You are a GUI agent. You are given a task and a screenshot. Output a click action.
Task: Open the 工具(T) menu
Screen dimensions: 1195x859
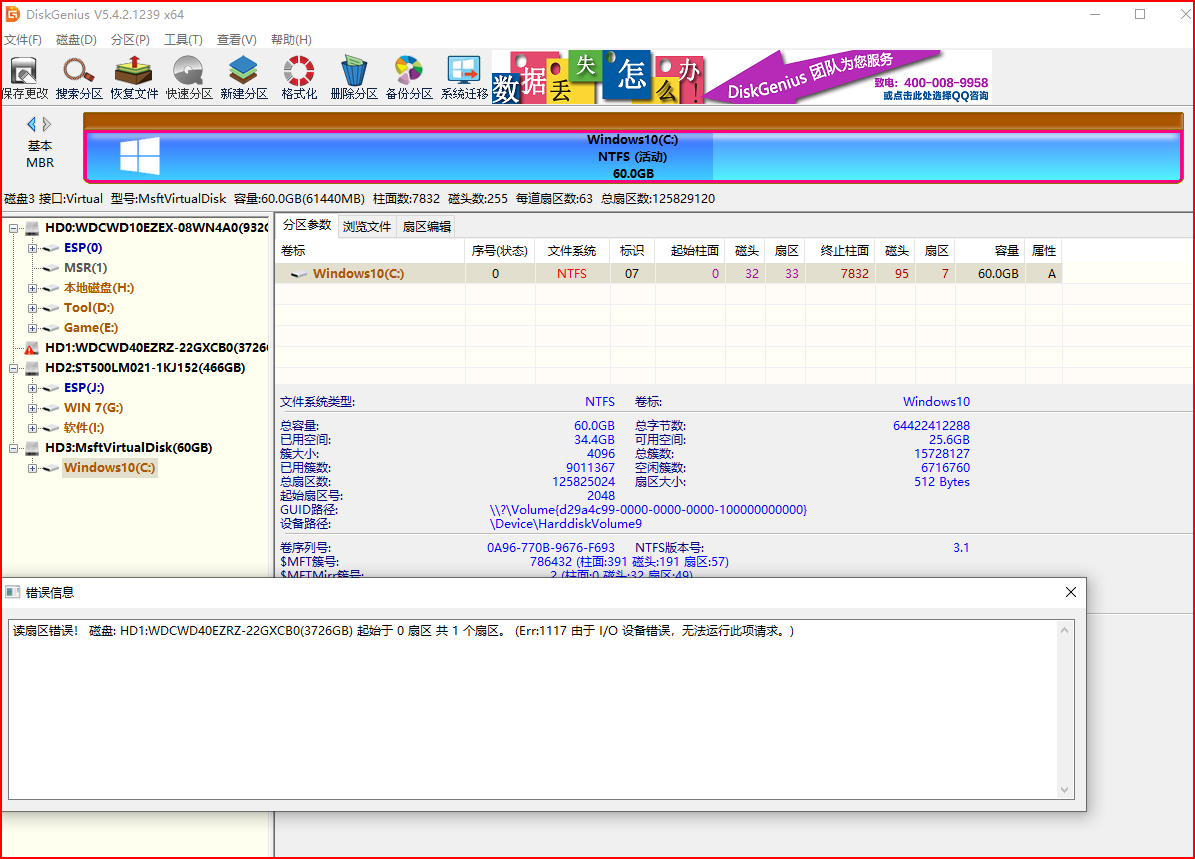(x=184, y=40)
